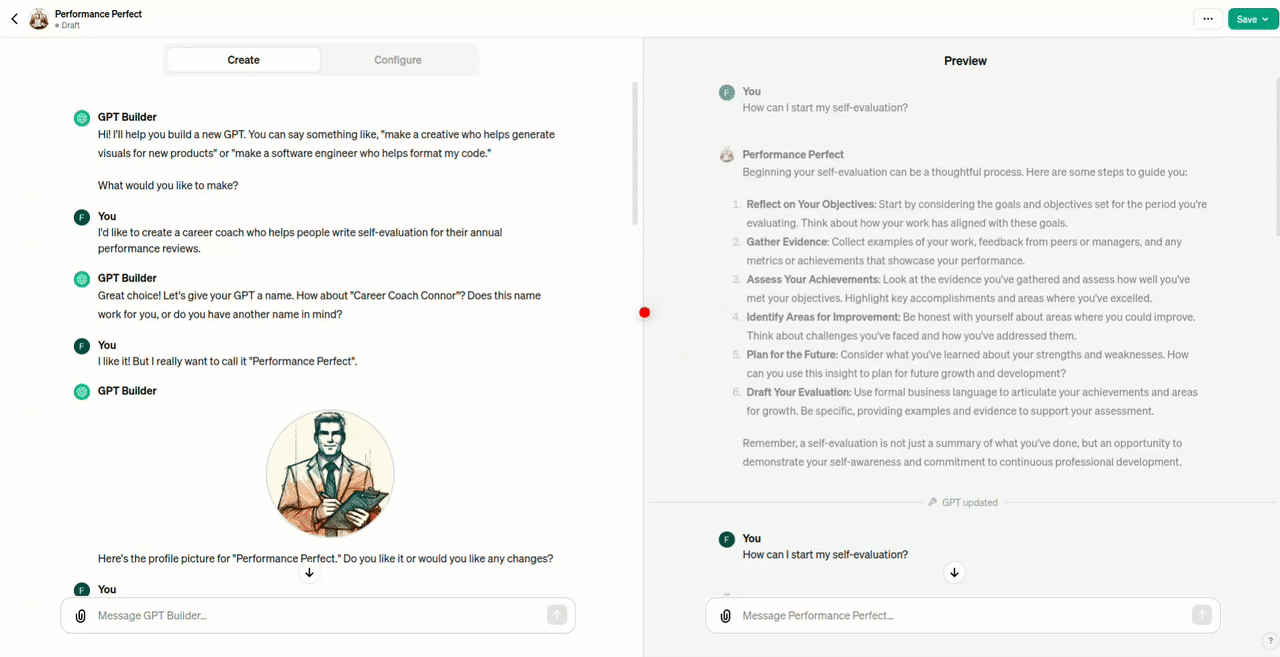Image resolution: width=1280 pixels, height=657 pixels.
Task: Click the generated profile picture thumbnail
Action: 330,473
